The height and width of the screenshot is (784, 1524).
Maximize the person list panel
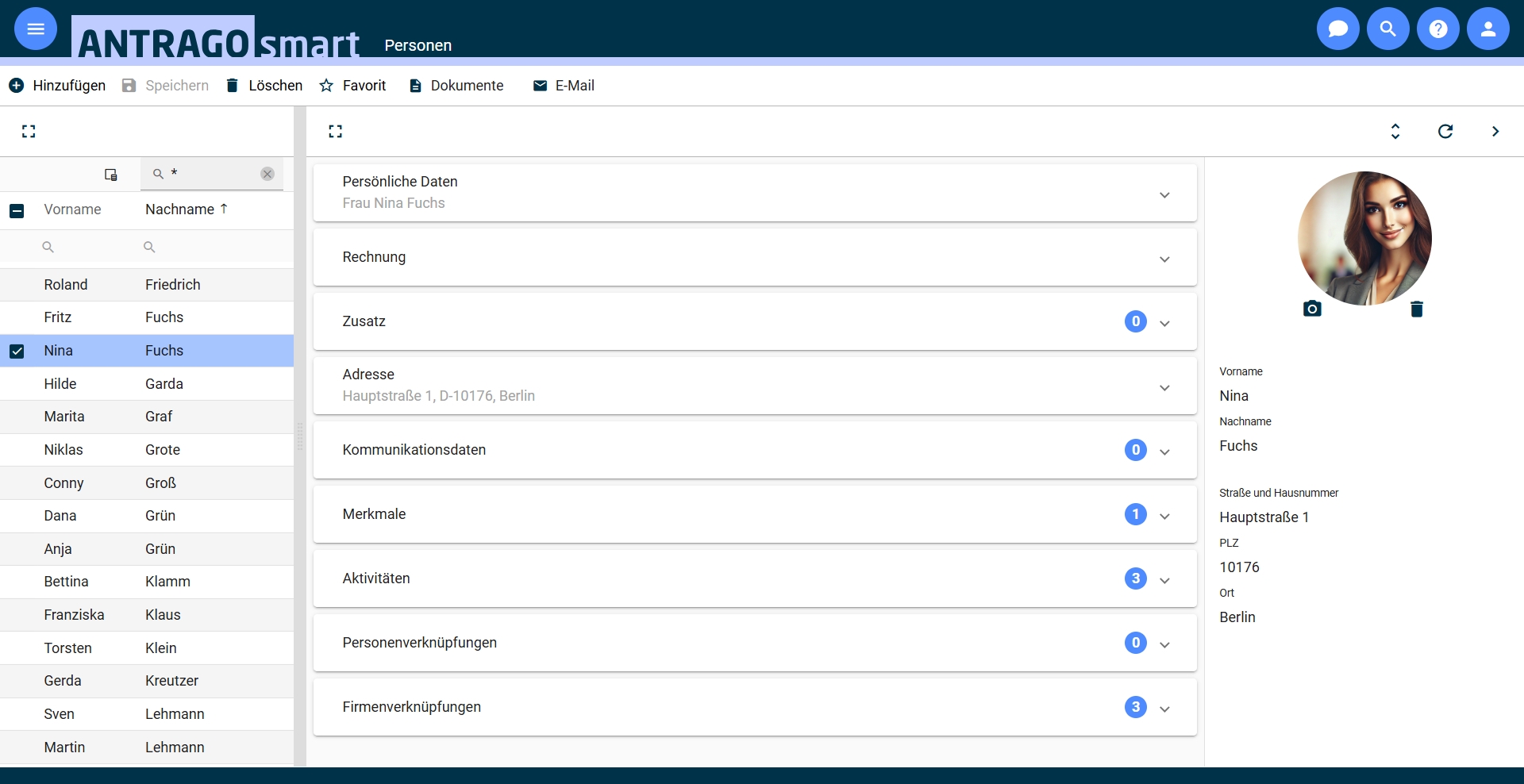click(29, 131)
